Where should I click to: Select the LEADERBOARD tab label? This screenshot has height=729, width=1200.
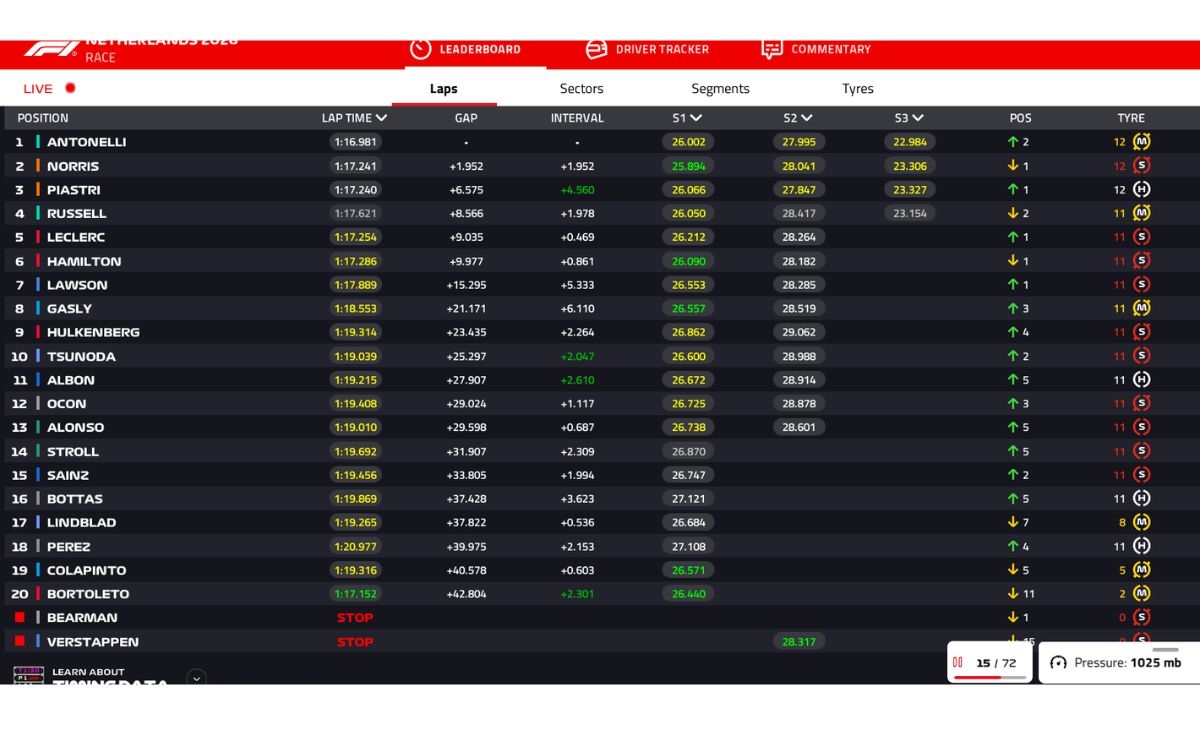480,49
